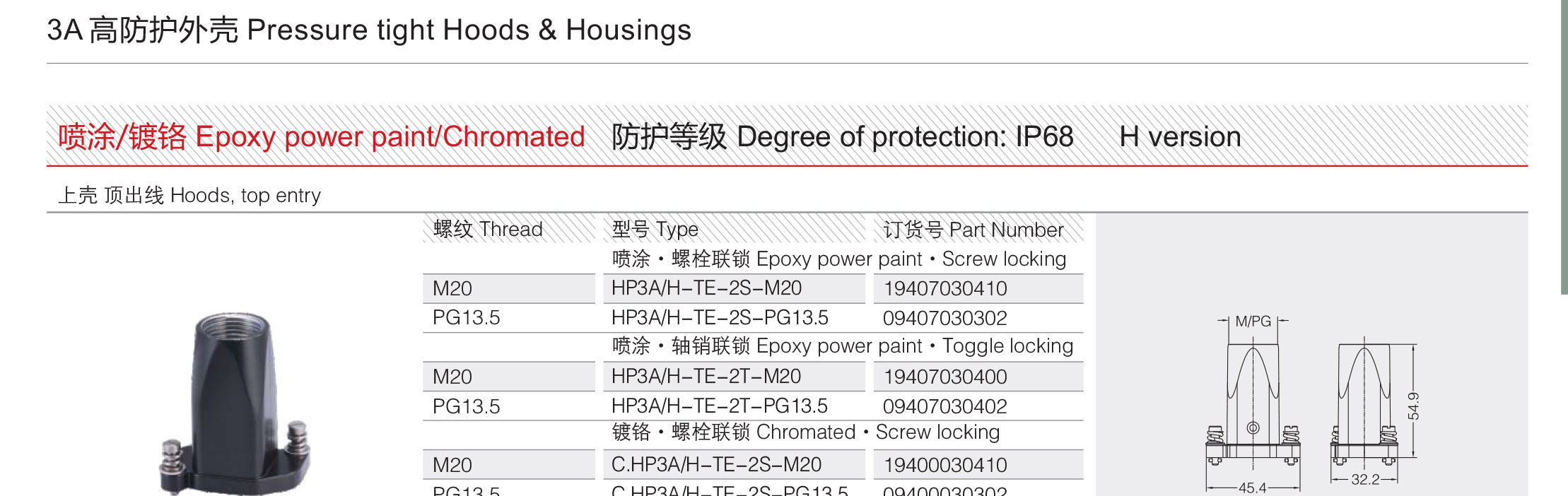Click the front-view dimension drawing with 45.4
The image size is (1568, 496).
tap(1253, 403)
